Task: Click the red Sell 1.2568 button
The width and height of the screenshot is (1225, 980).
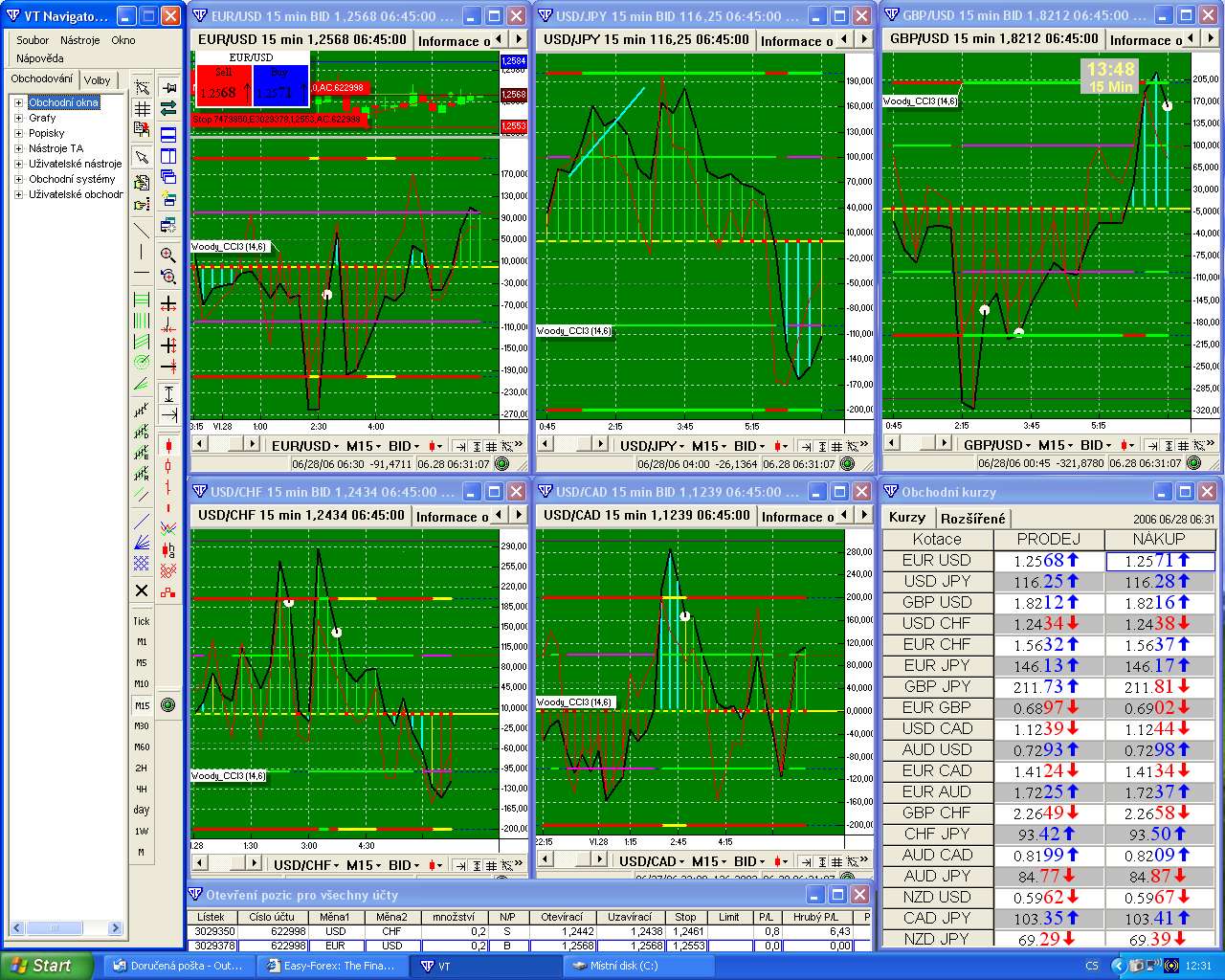Action: click(223, 84)
